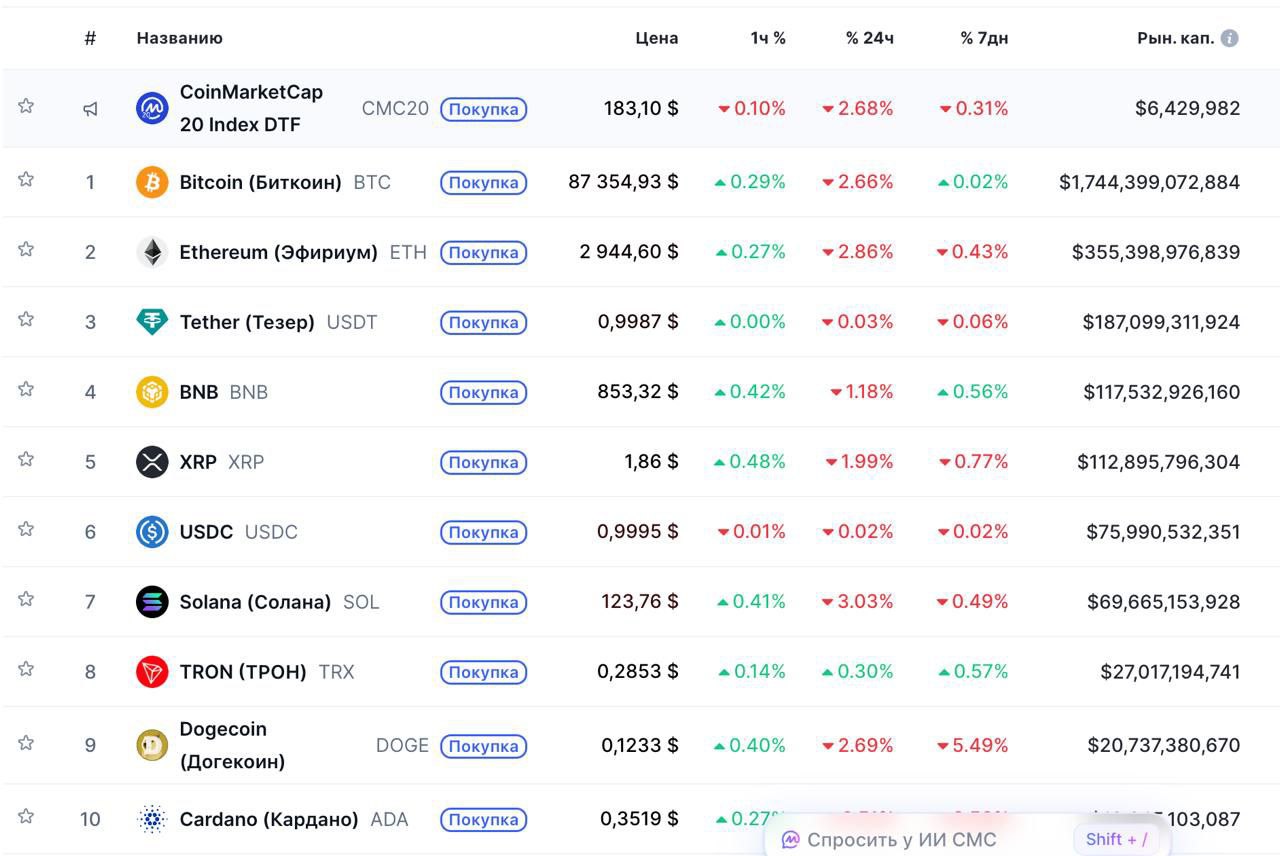Open the Спросить у ИИ CMC field
This screenshot has width=1280, height=856.
point(900,840)
